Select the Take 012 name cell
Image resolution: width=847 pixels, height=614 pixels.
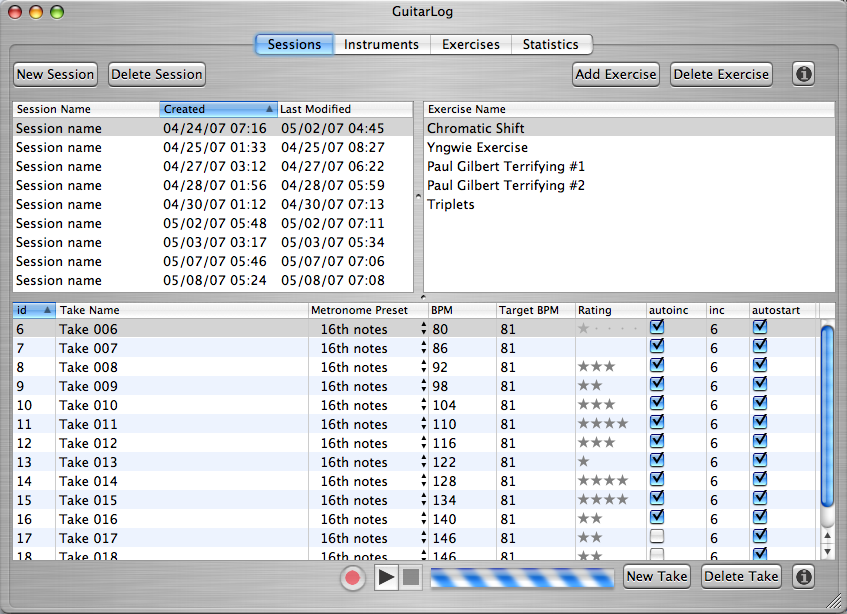[x=182, y=443]
